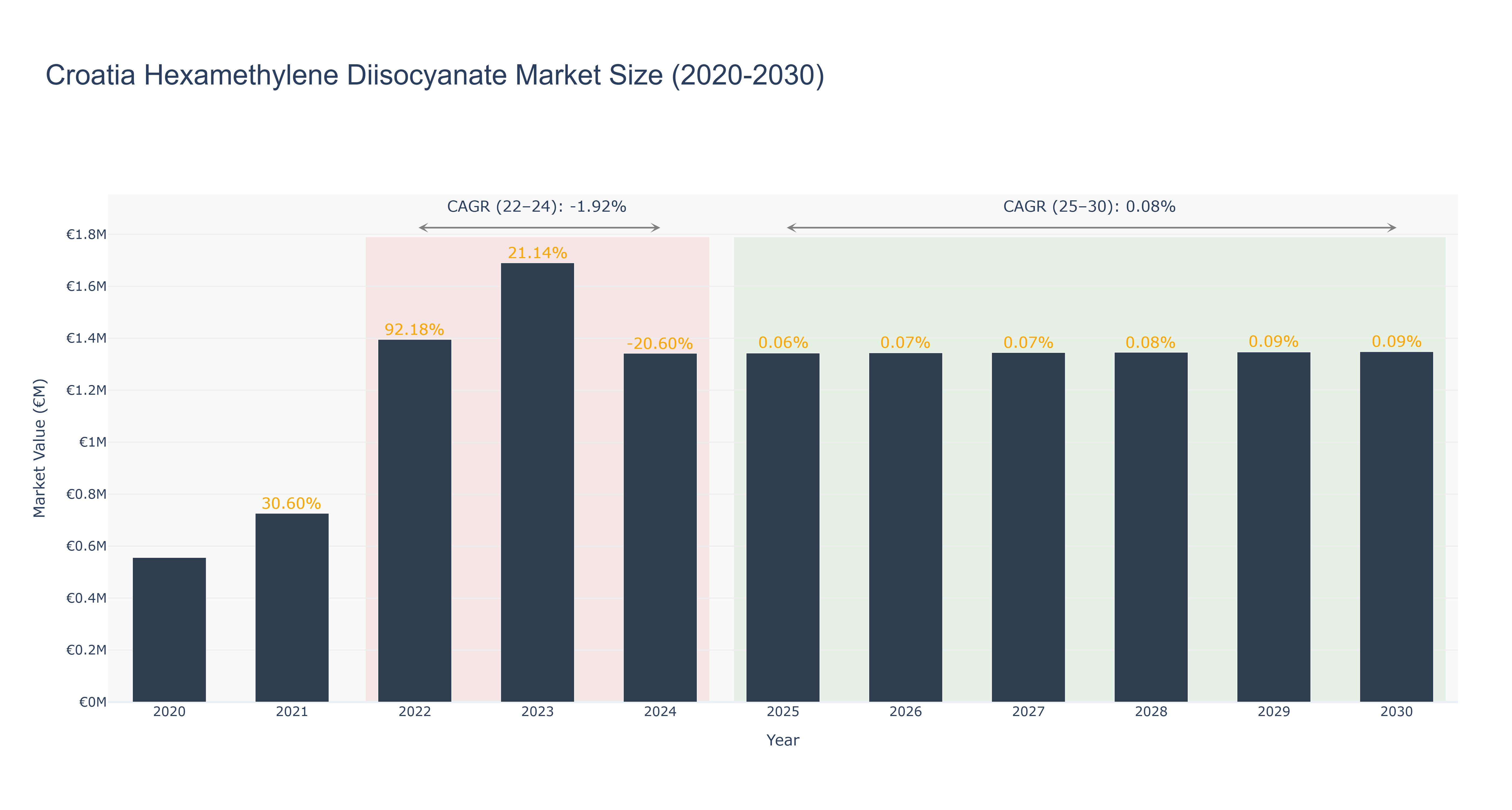Click the 30.60% growth label

tap(291, 504)
